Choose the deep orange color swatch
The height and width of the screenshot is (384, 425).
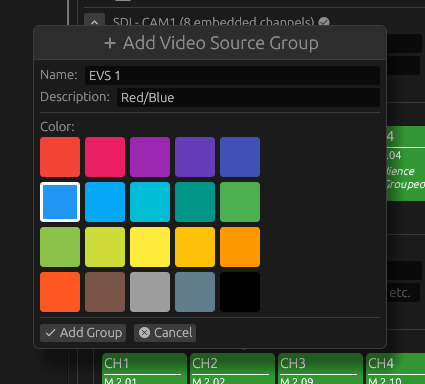[60, 292]
